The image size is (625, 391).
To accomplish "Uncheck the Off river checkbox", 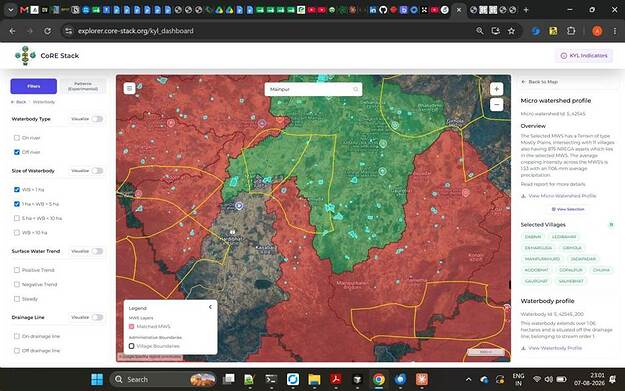I will pyautogui.click(x=17, y=152).
